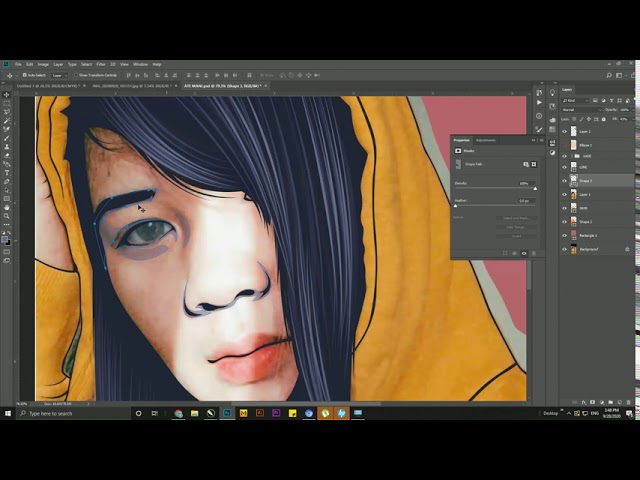The height and width of the screenshot is (480, 640).
Task: Hide the Shape 3 layer
Action: [x=564, y=181]
